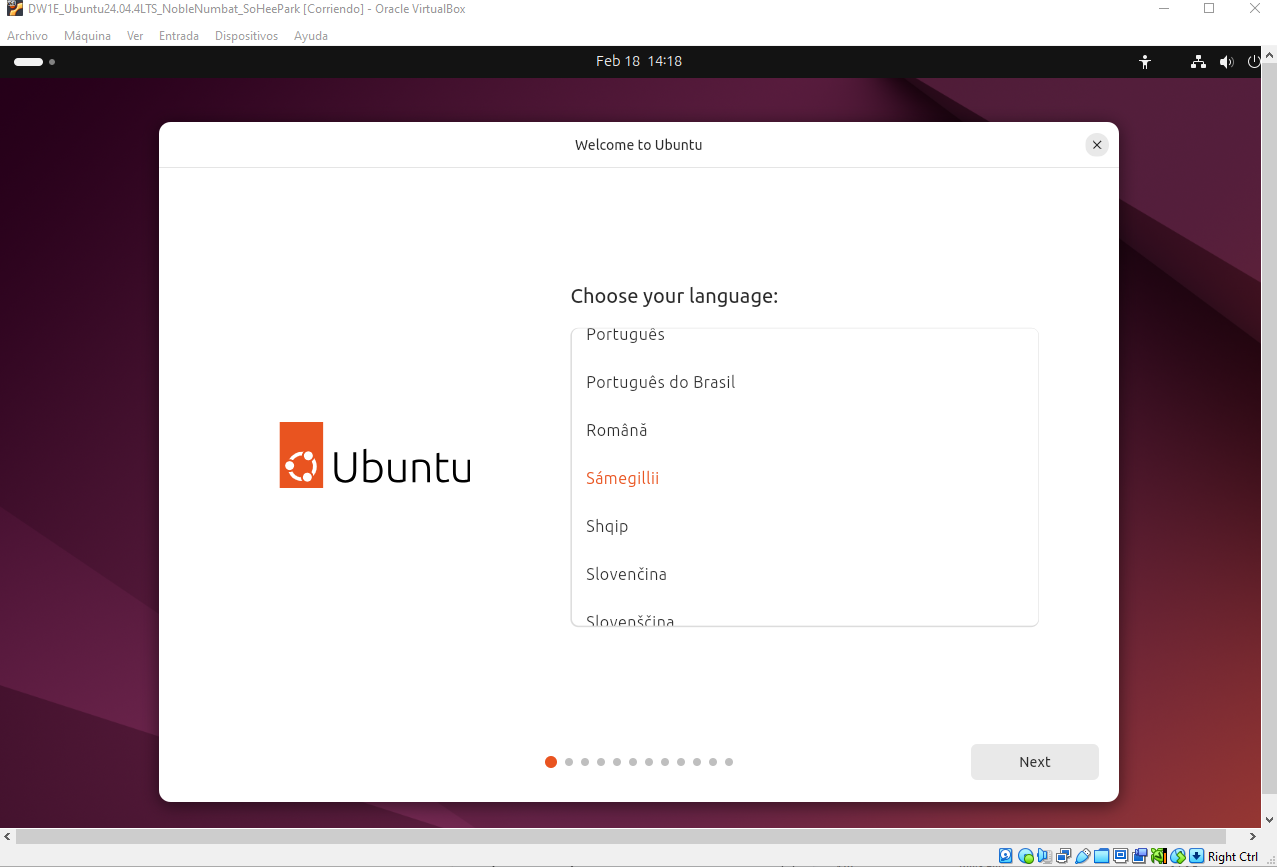Maximize the VirtualBox window

point(1209,9)
